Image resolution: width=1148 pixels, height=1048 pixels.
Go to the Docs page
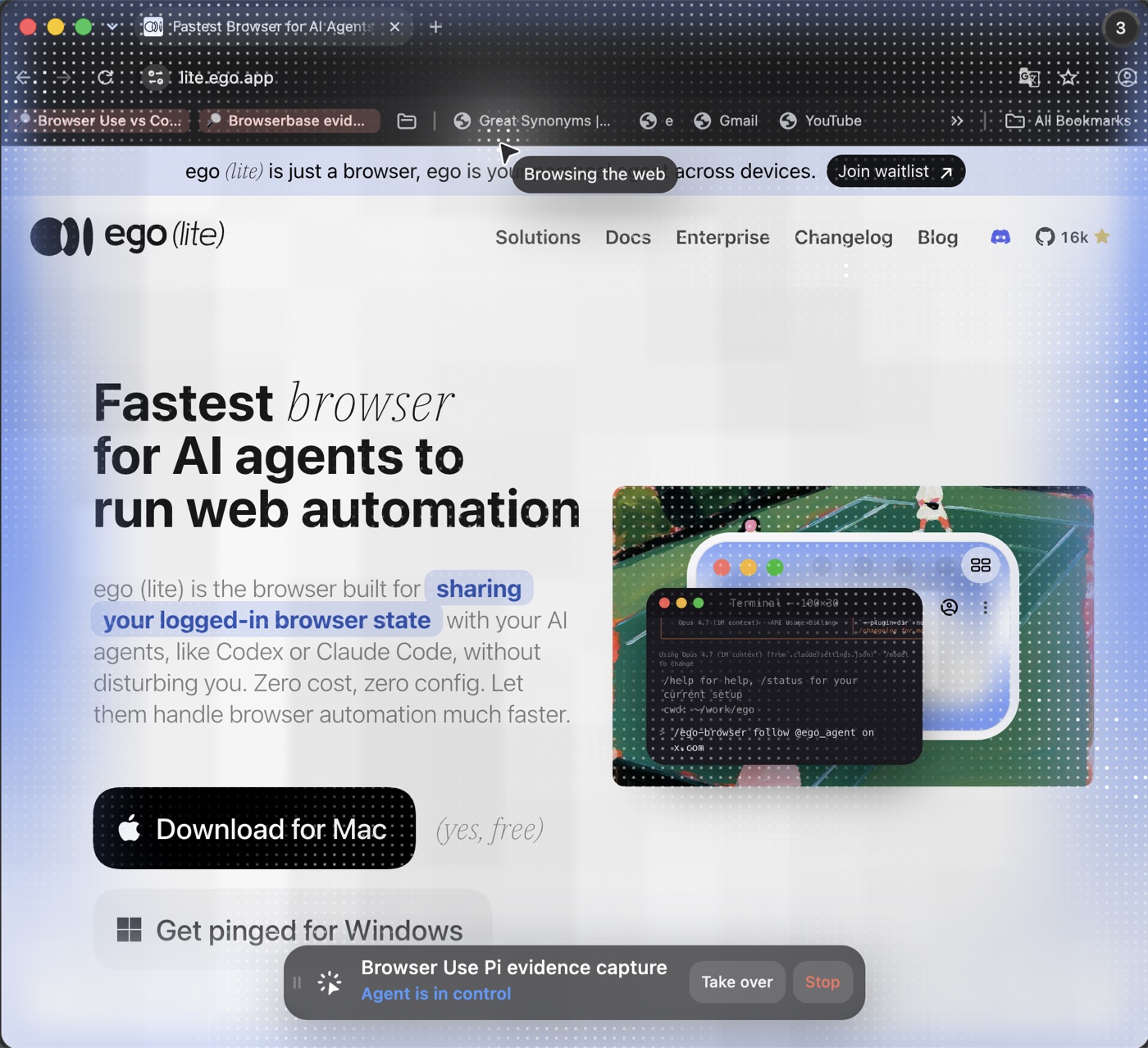pyautogui.click(x=628, y=237)
